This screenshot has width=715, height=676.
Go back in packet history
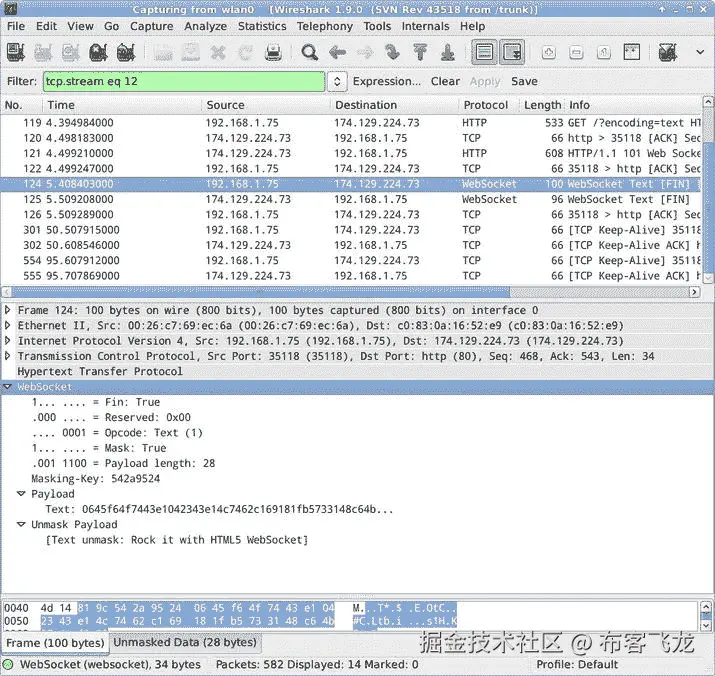pyautogui.click(x=337, y=52)
